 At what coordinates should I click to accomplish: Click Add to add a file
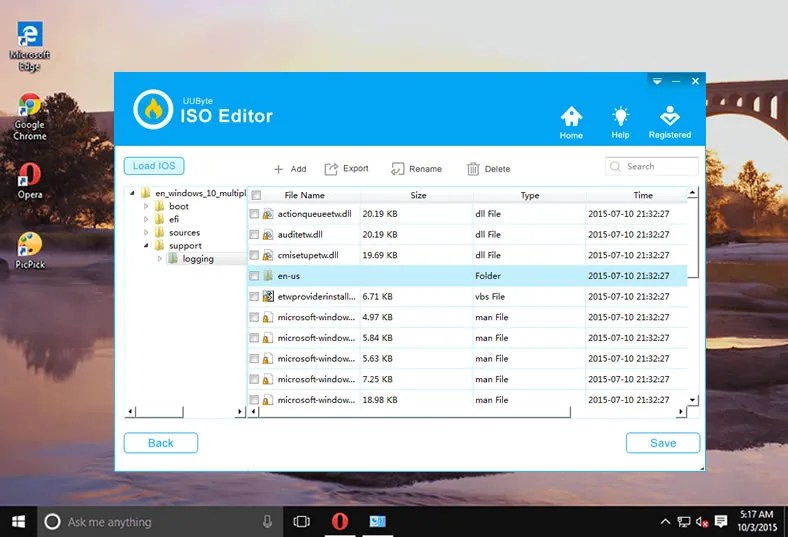coord(290,169)
